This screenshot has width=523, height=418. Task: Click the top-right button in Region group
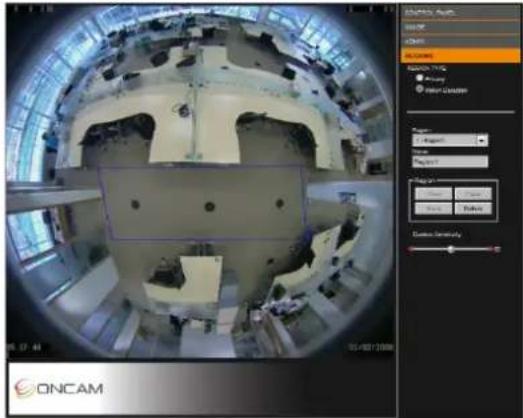(x=473, y=194)
